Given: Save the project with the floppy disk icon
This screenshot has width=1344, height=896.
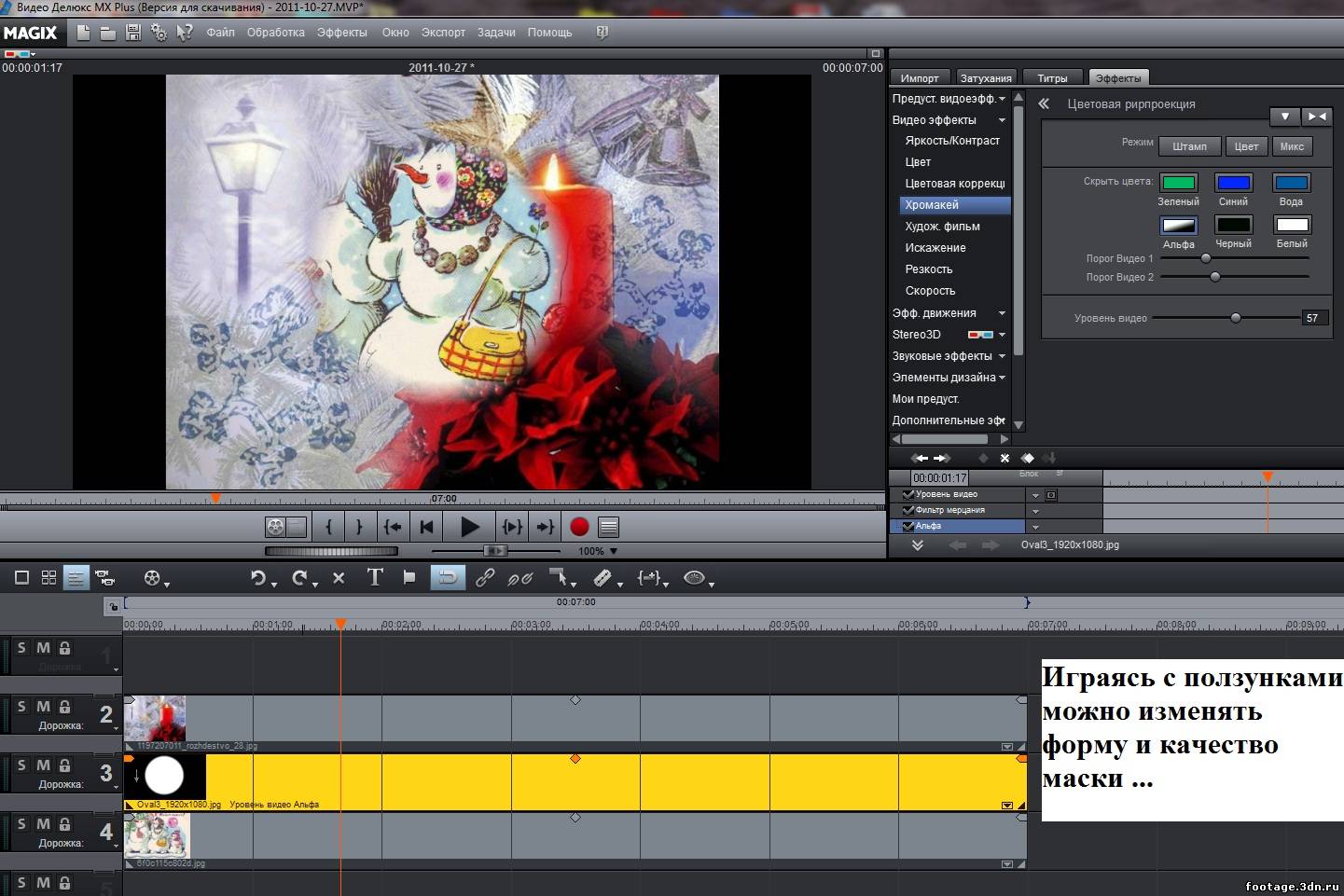Looking at the screenshot, I should point(133,33).
